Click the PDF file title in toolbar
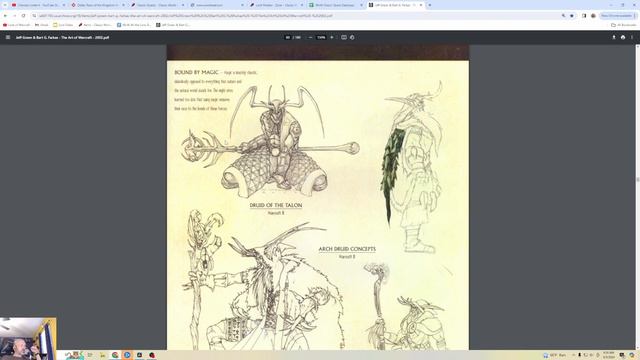 [x=62, y=37]
